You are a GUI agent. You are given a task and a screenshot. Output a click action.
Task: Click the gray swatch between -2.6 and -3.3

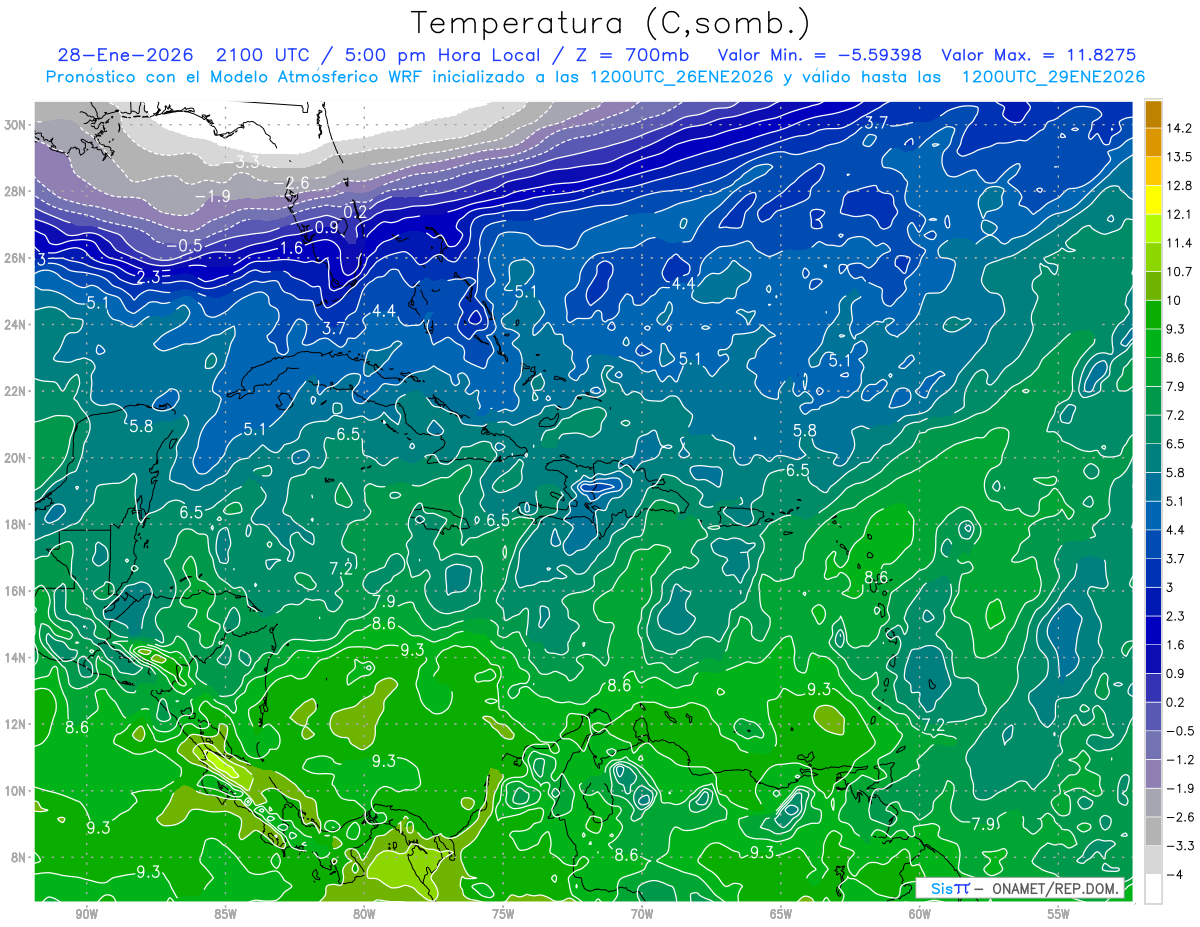[1153, 831]
